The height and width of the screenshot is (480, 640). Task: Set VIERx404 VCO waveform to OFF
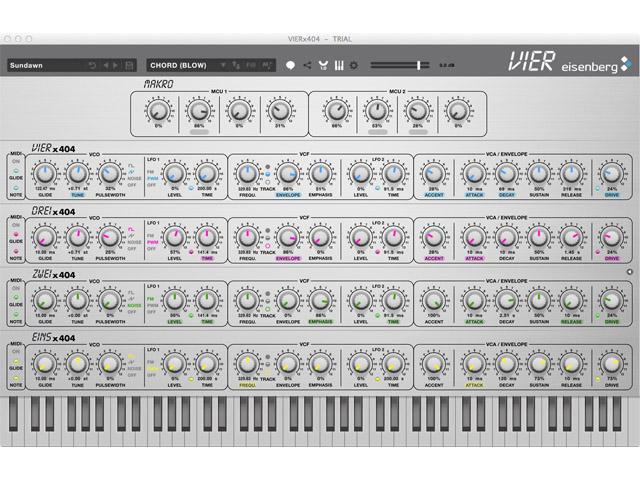coord(131,185)
